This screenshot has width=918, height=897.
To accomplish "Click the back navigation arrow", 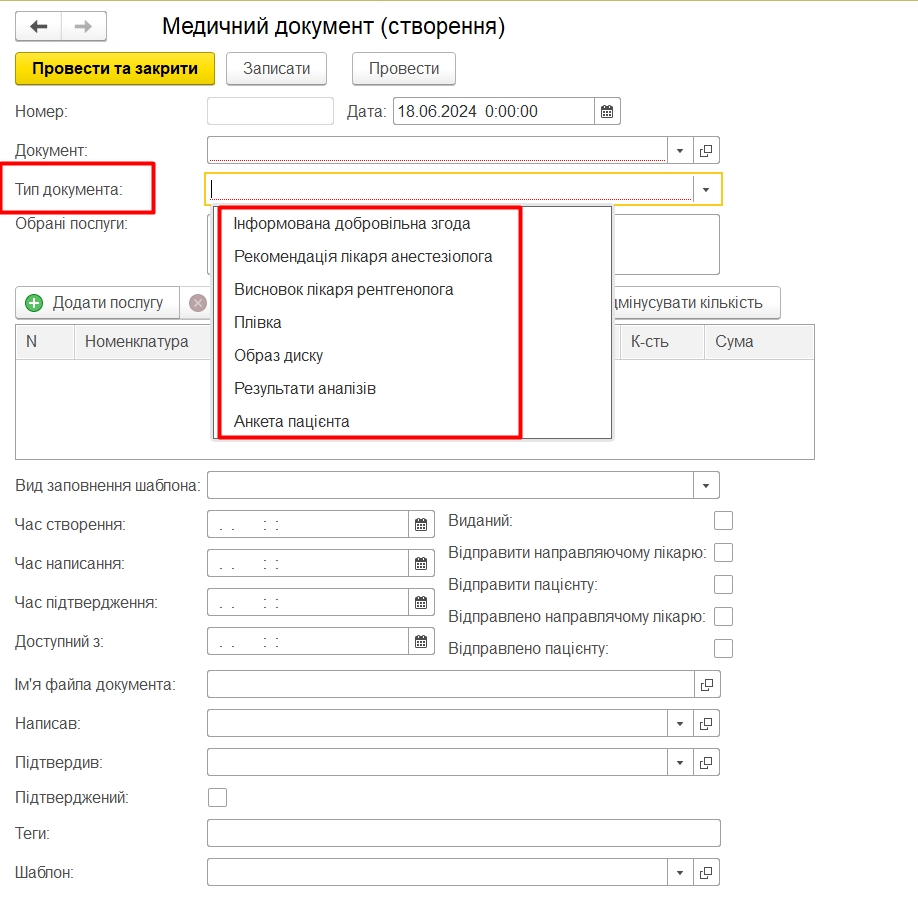I will pyautogui.click(x=39, y=27).
